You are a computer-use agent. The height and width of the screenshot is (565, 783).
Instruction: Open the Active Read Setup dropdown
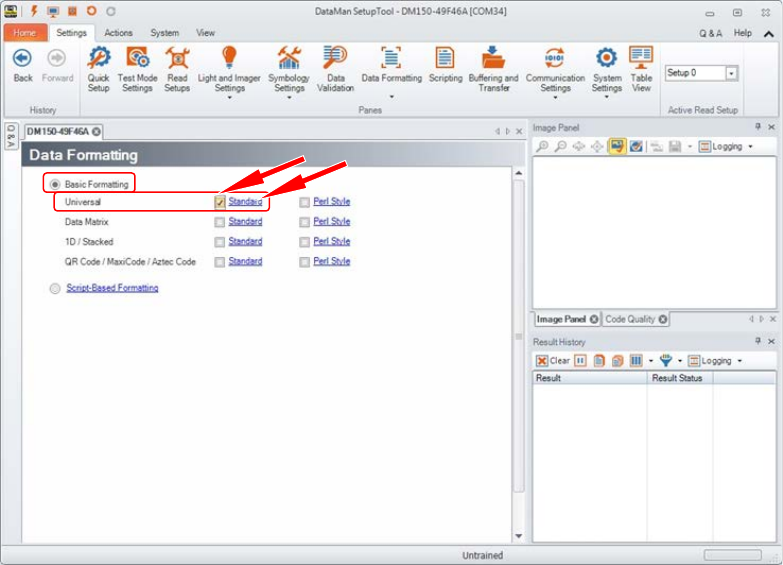point(732,73)
